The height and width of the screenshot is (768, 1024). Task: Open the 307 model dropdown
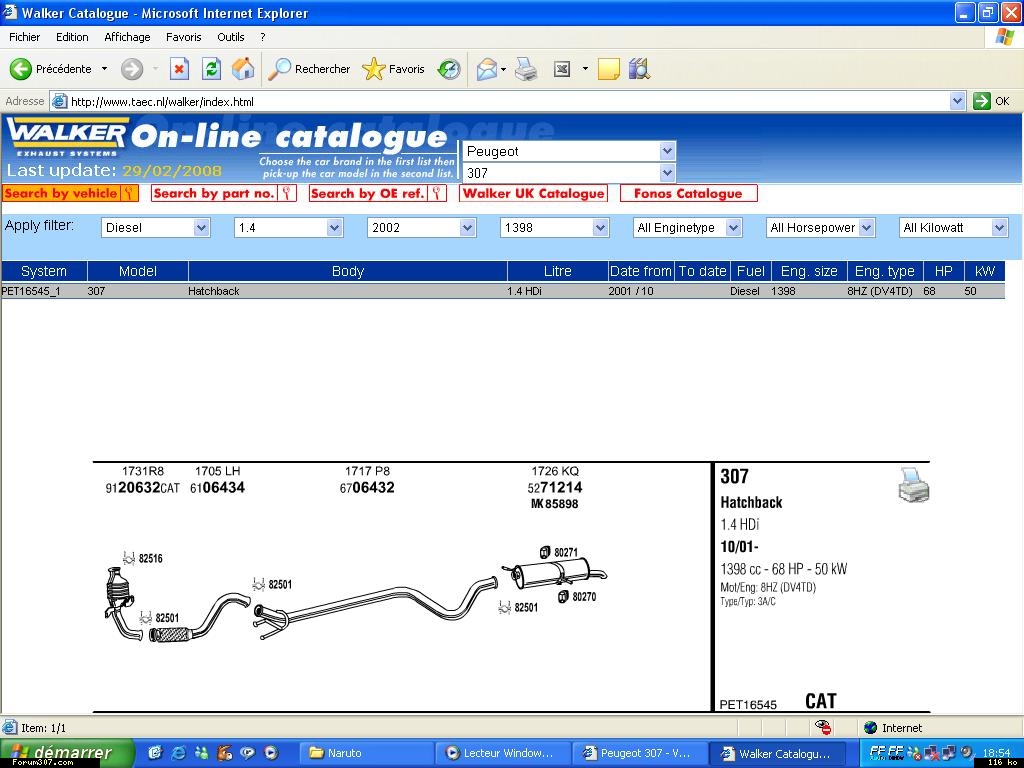point(667,173)
